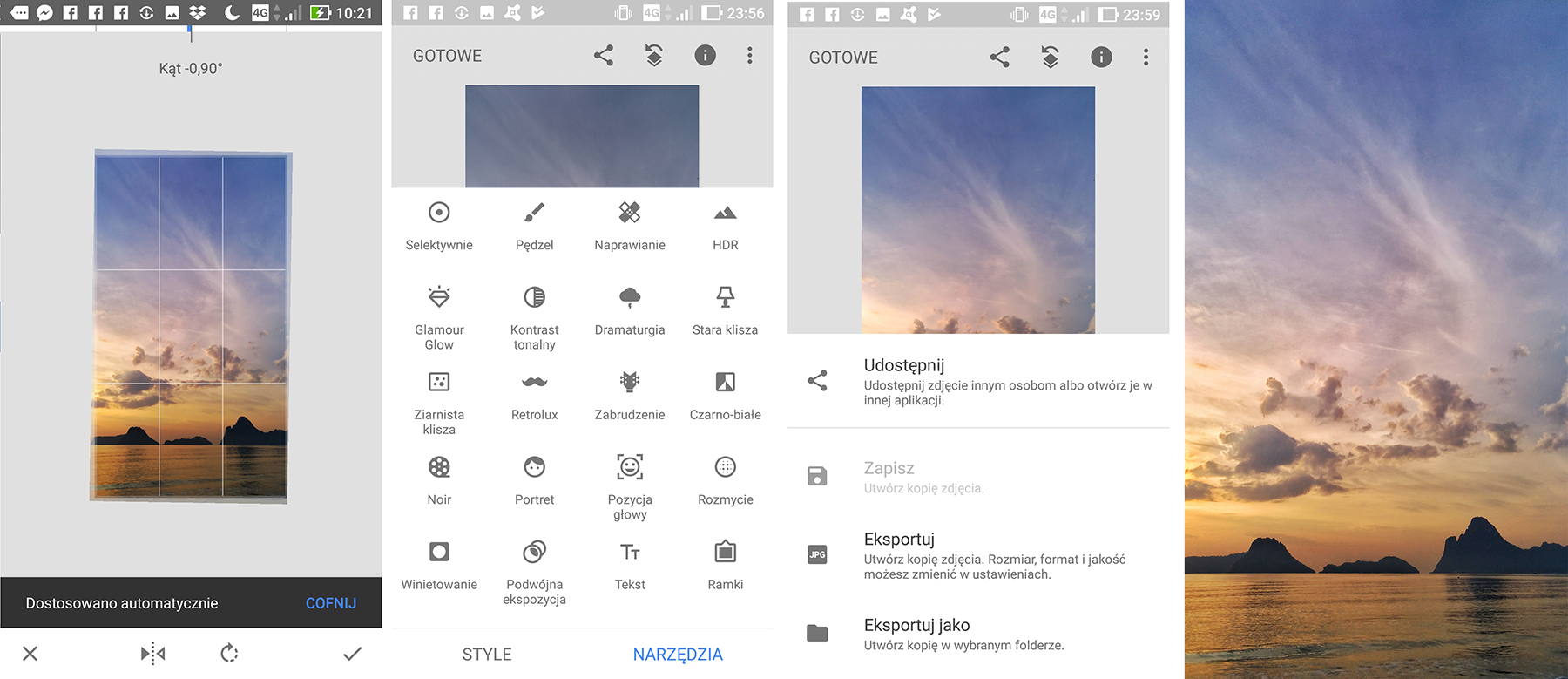
Task: Switch to the NARZĘDZIA tab
Action: coord(678,655)
